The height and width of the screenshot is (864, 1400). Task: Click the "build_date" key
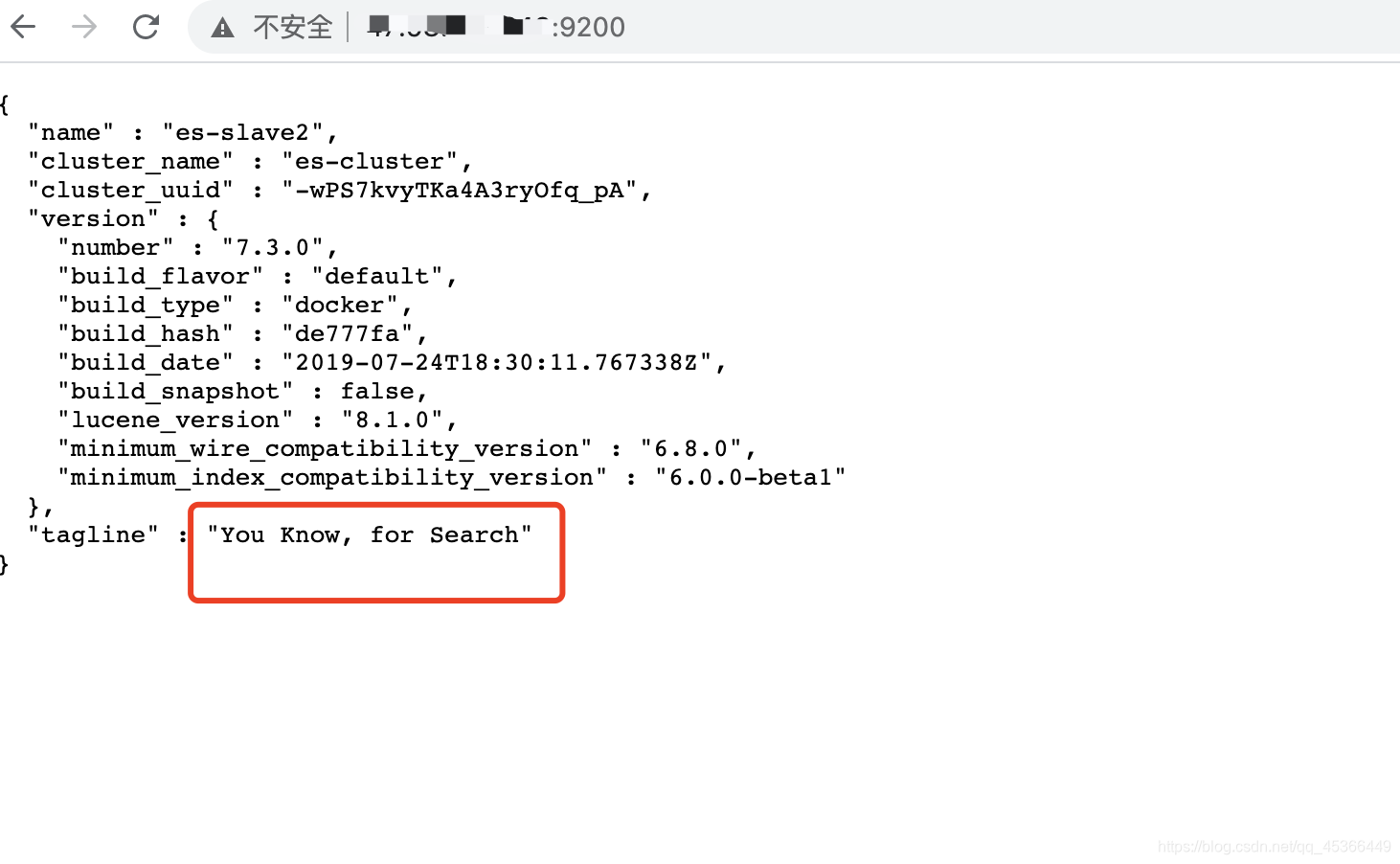click(x=146, y=362)
